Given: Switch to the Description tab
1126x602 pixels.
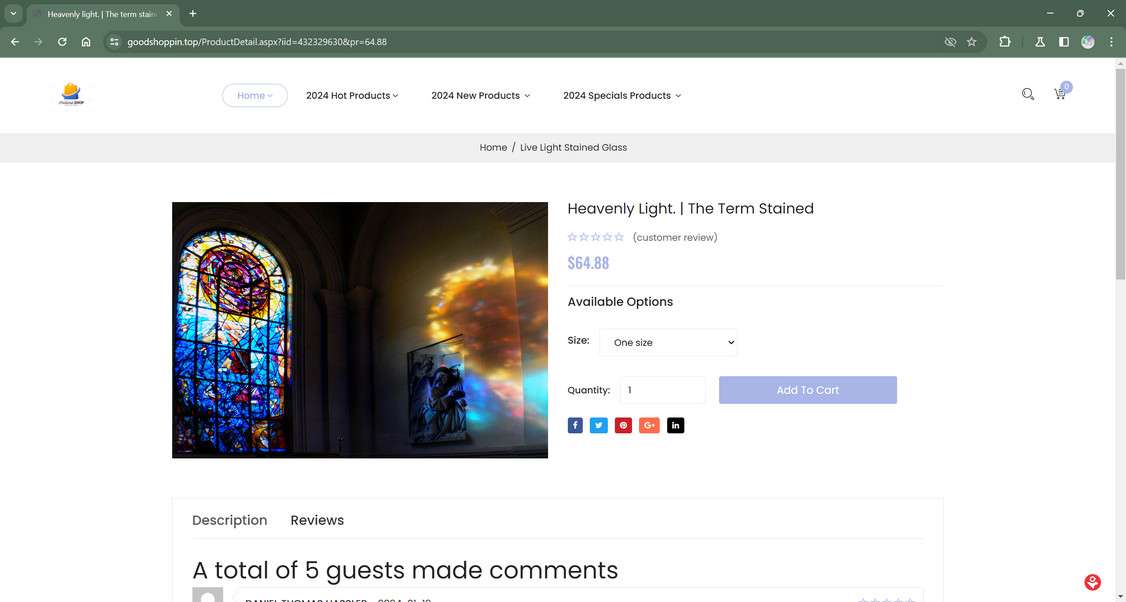Looking at the screenshot, I should (229, 520).
